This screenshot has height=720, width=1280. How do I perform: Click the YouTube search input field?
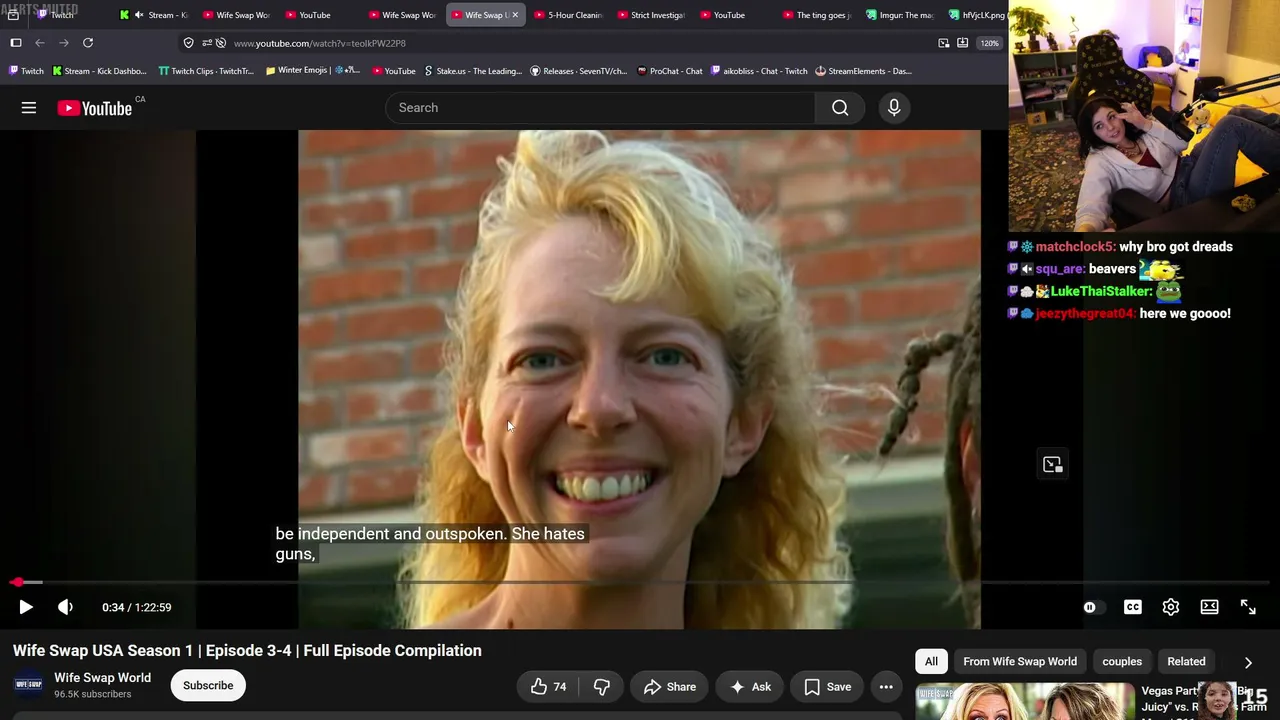click(x=600, y=108)
